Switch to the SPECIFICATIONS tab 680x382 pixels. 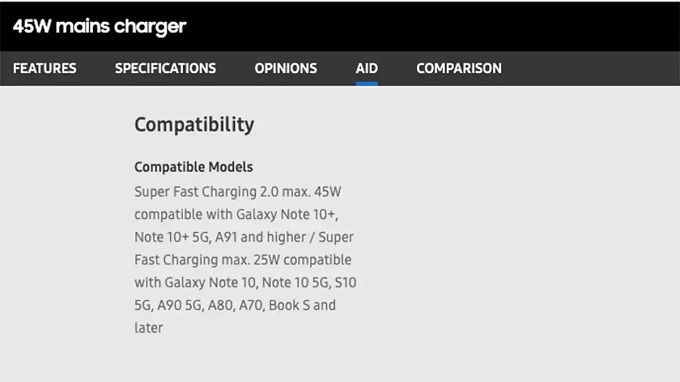tap(165, 69)
